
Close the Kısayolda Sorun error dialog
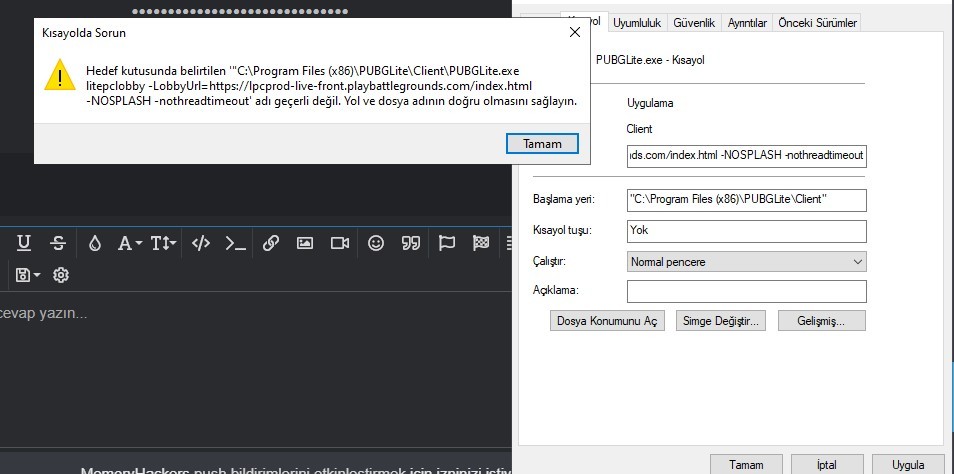pos(574,33)
